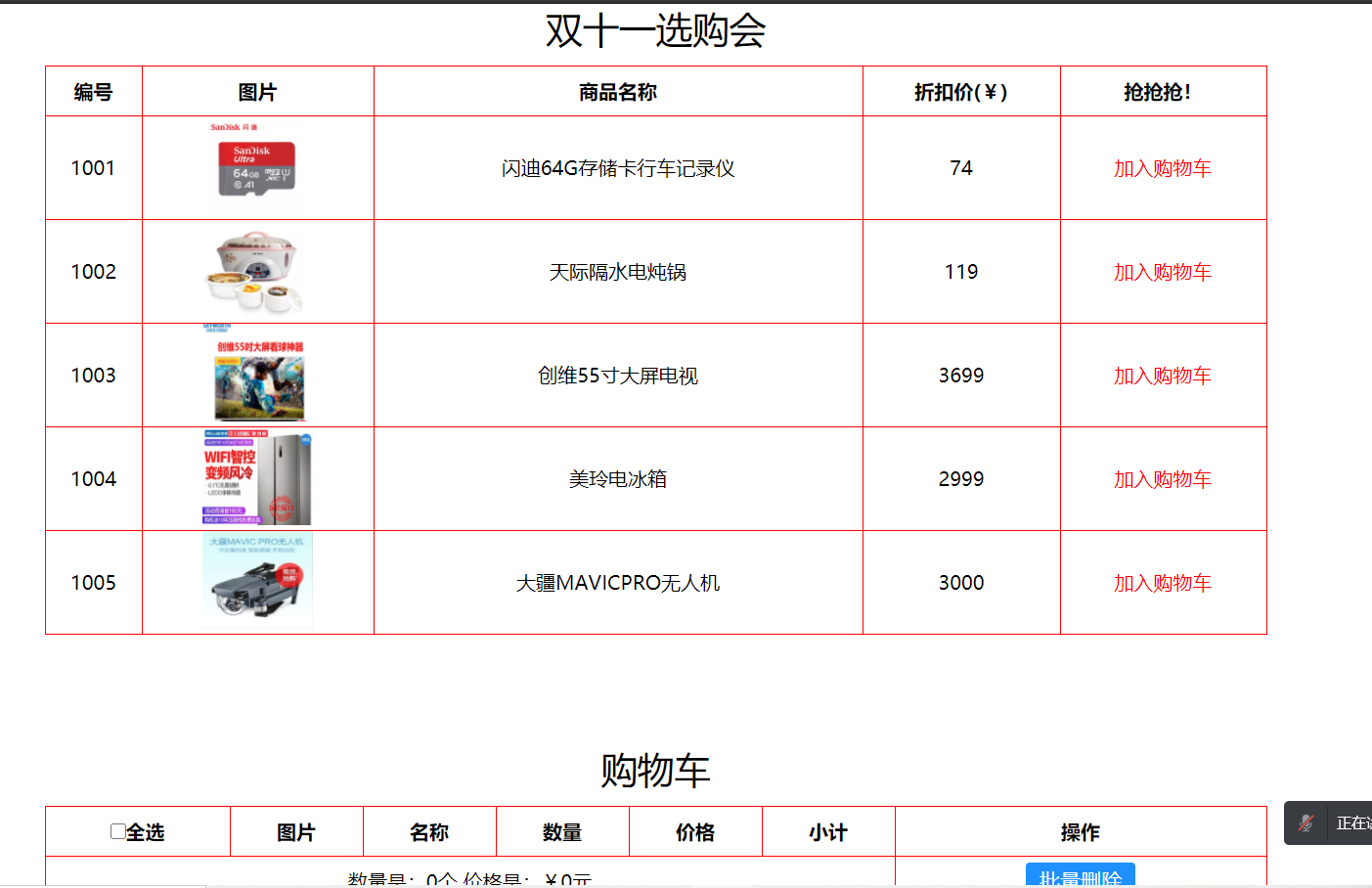Add the 天际隔水电炖锅 to cart
This screenshot has height=888, width=1372.
[x=1163, y=272]
